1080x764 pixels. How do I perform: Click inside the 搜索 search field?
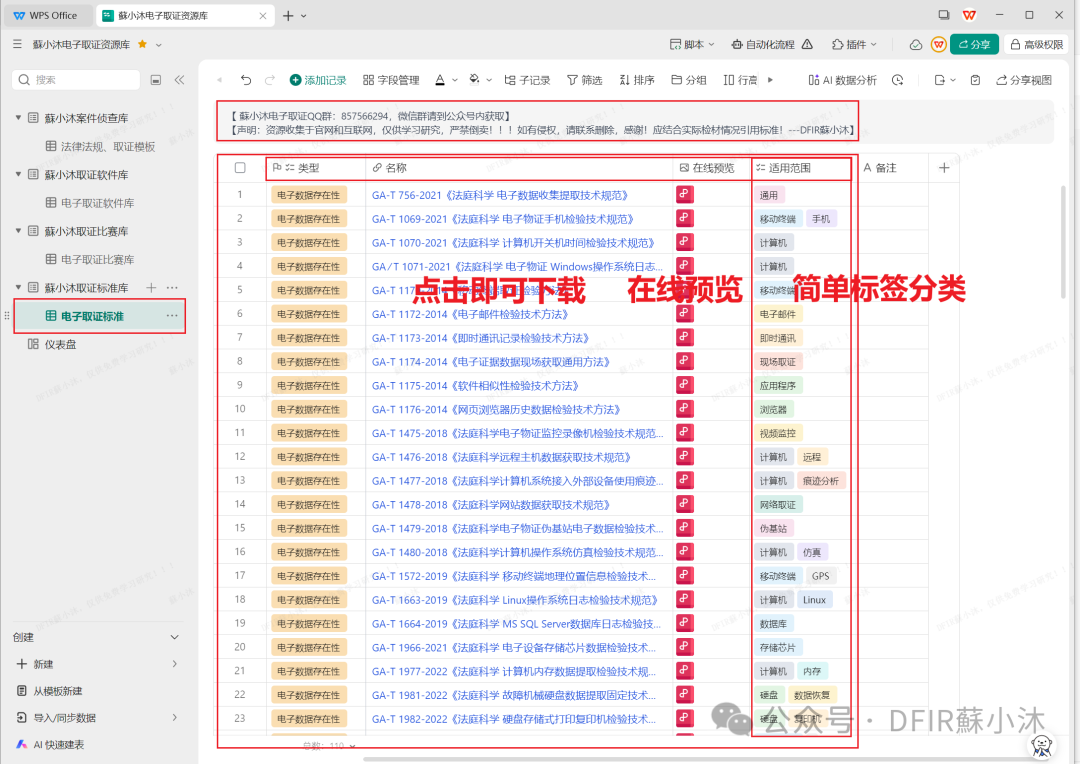[75, 78]
